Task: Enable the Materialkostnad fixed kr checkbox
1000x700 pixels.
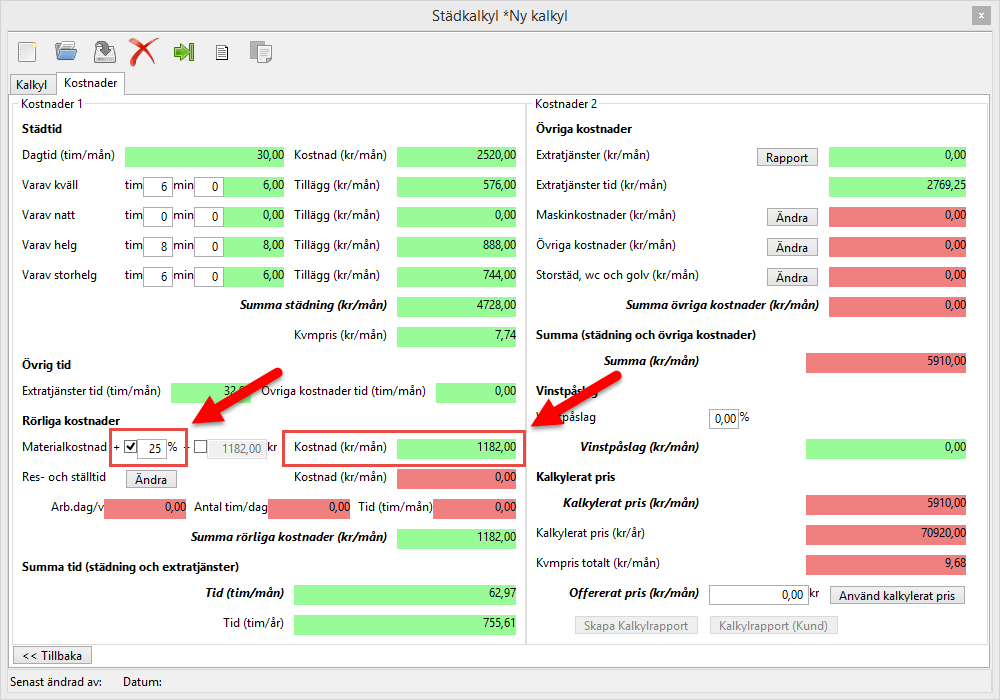Action: 201,447
